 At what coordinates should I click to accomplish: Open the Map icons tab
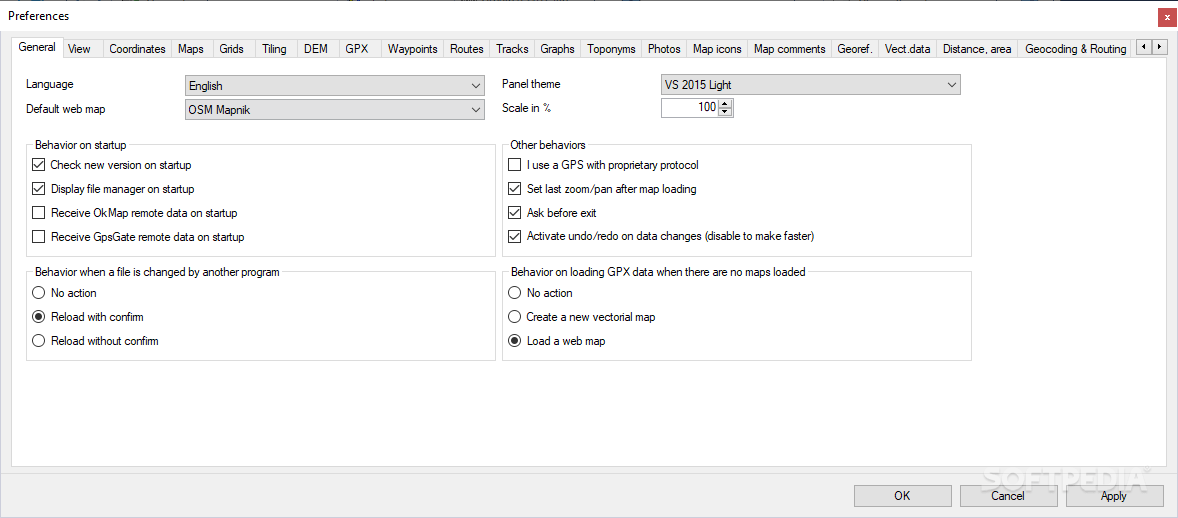[717, 49]
